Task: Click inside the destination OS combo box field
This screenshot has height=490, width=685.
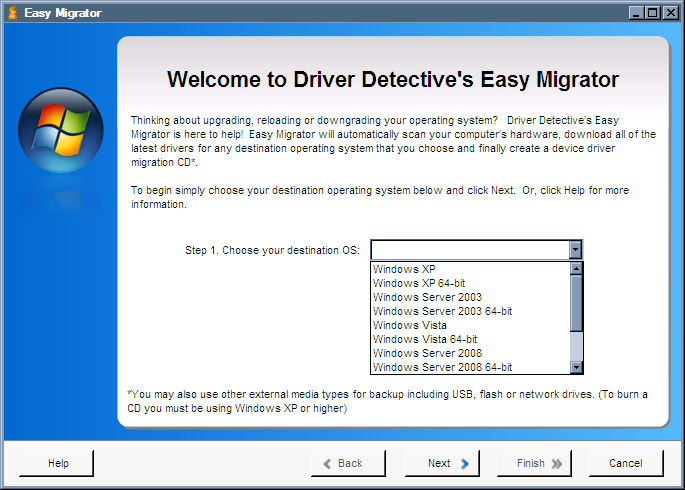Action: 470,250
